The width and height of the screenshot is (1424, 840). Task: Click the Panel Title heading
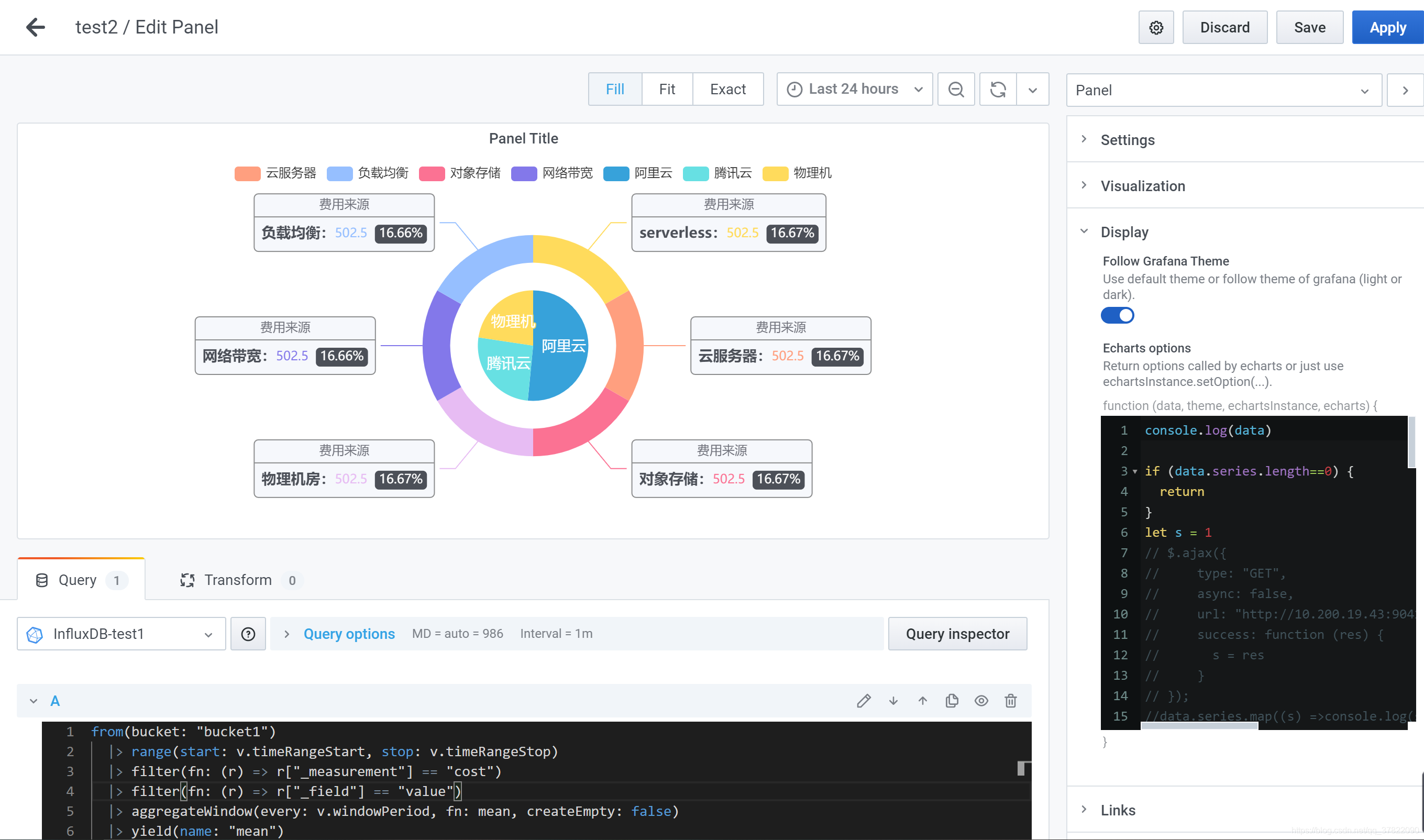coord(524,139)
